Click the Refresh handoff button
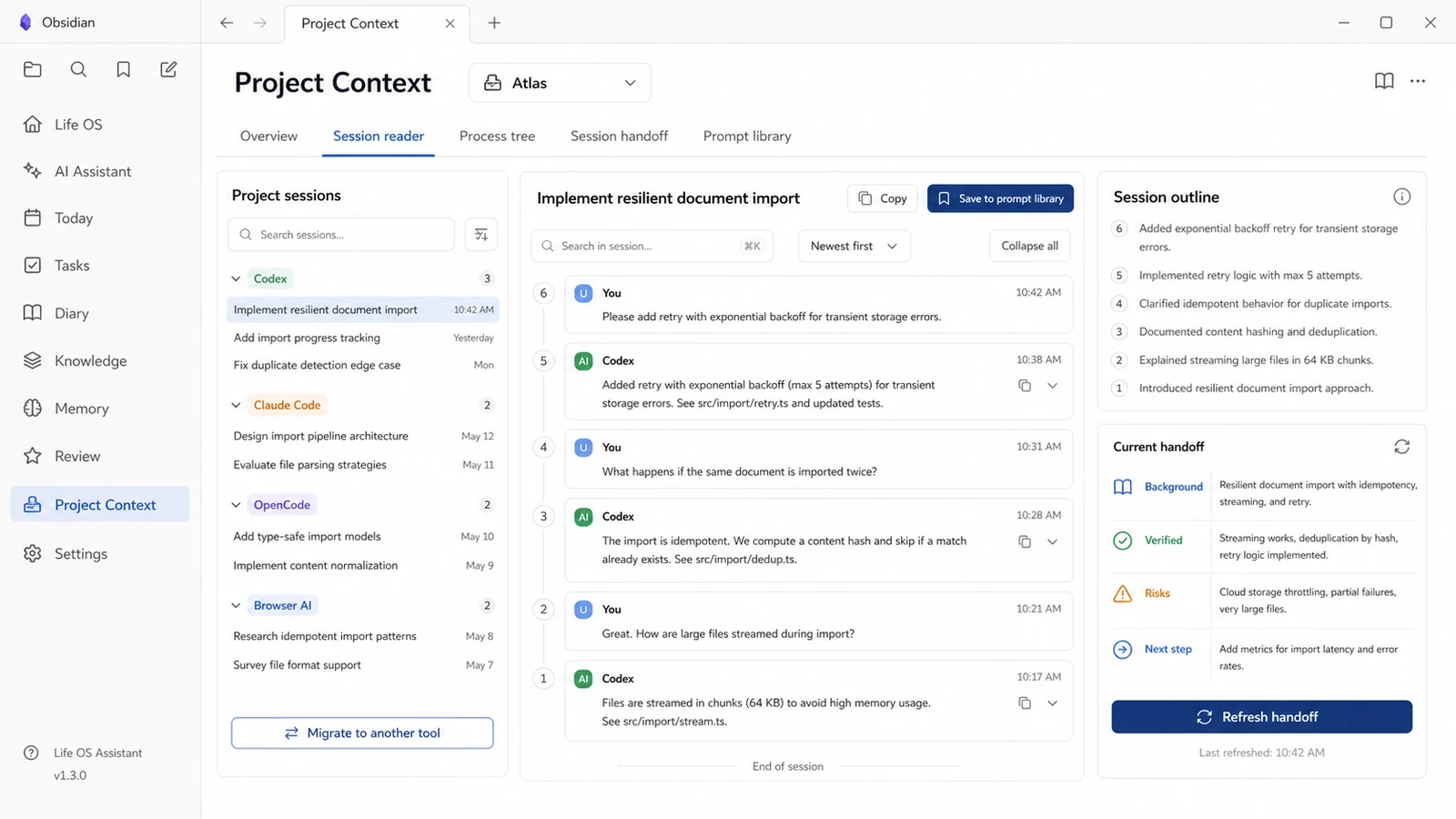The width and height of the screenshot is (1456, 819). click(1261, 717)
